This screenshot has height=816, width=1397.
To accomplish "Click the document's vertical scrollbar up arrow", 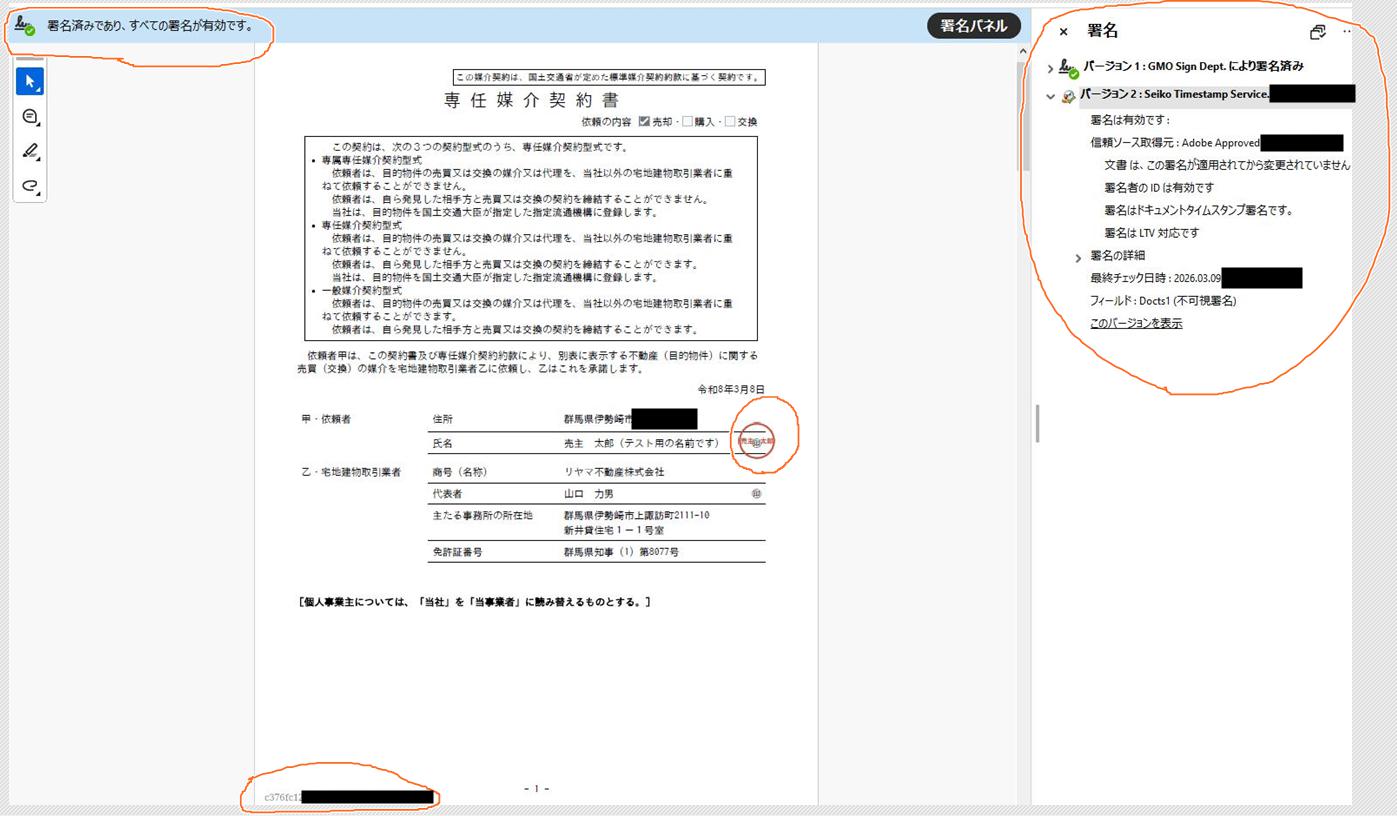I will [x=1022, y=51].
